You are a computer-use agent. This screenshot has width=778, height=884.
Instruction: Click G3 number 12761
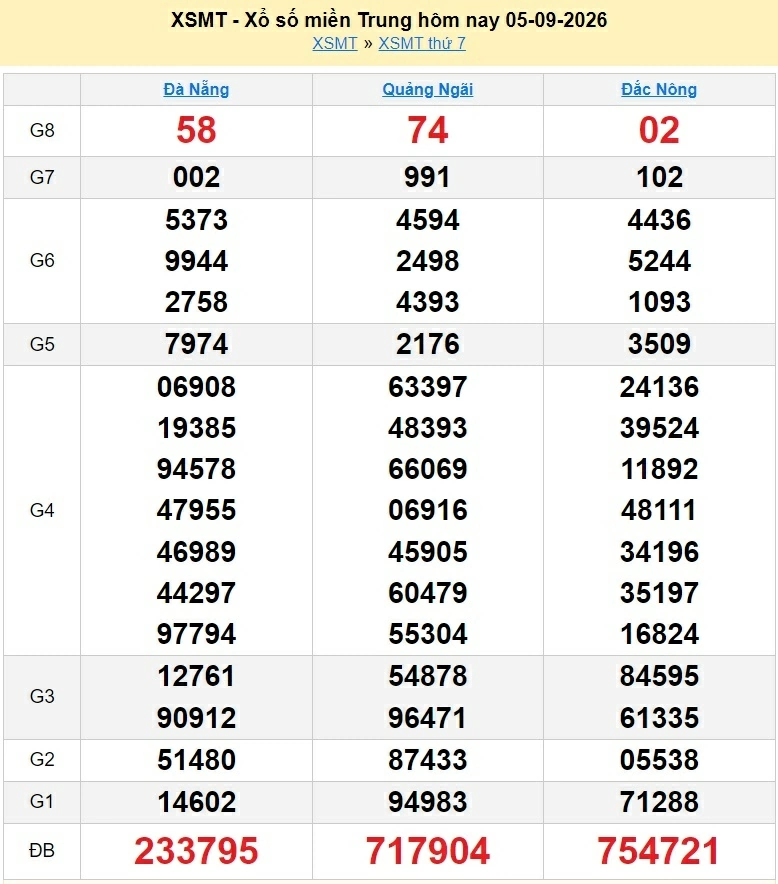[196, 676]
